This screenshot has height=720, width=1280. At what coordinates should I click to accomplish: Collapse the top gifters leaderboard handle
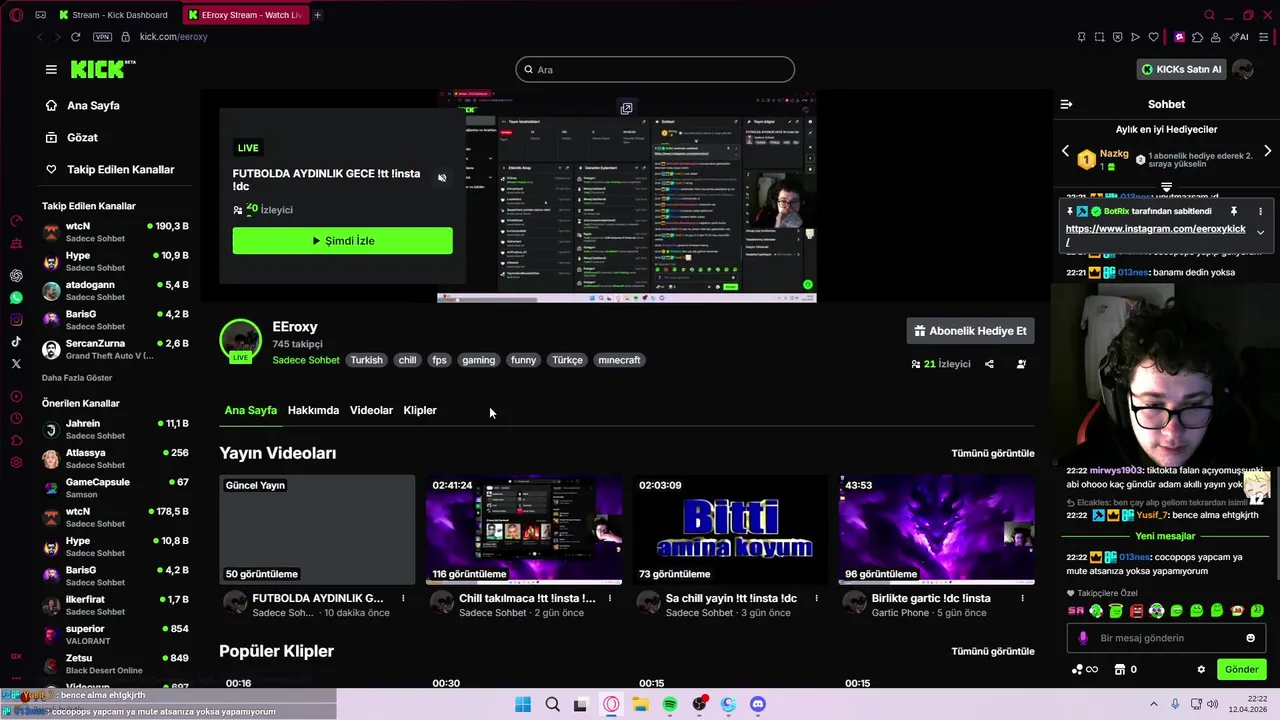pos(1166,188)
